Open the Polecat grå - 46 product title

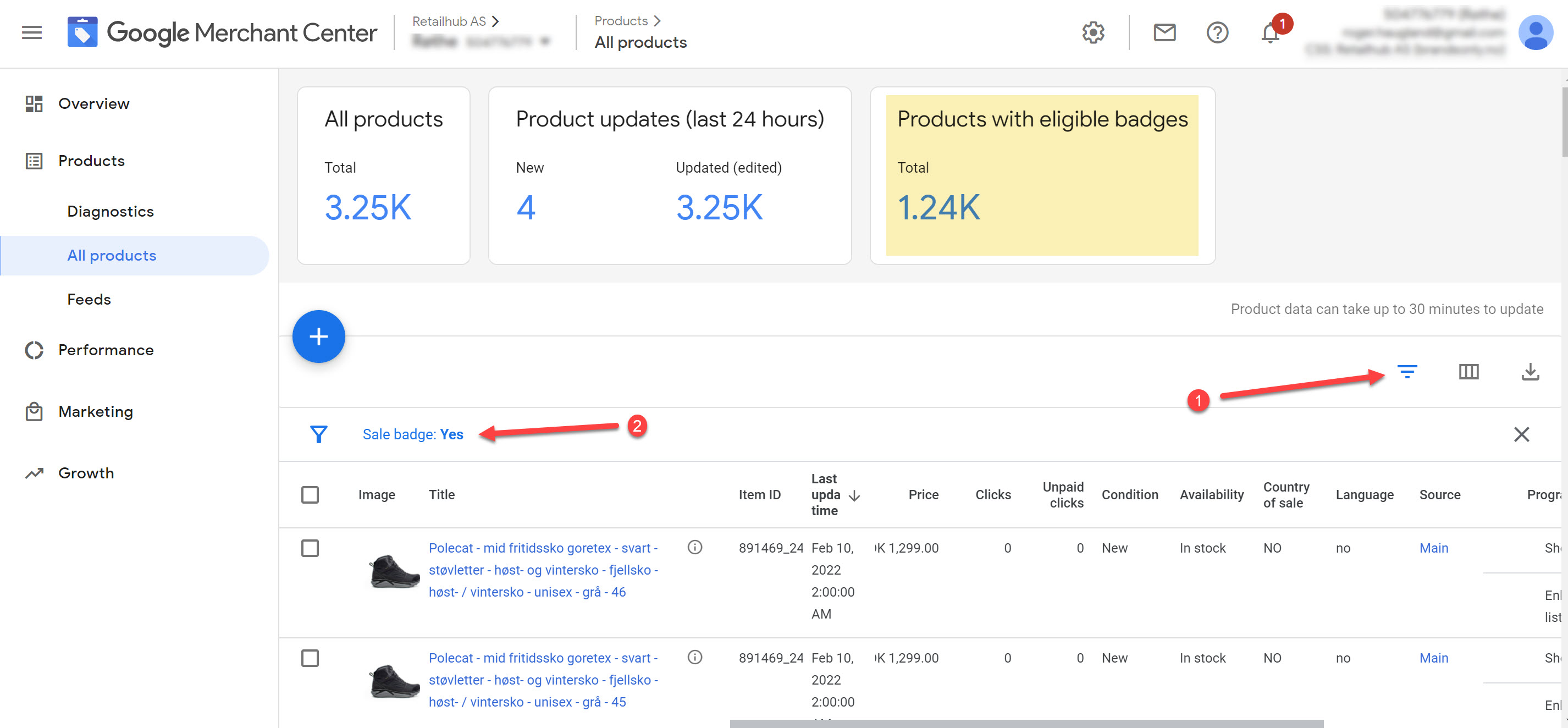543,570
